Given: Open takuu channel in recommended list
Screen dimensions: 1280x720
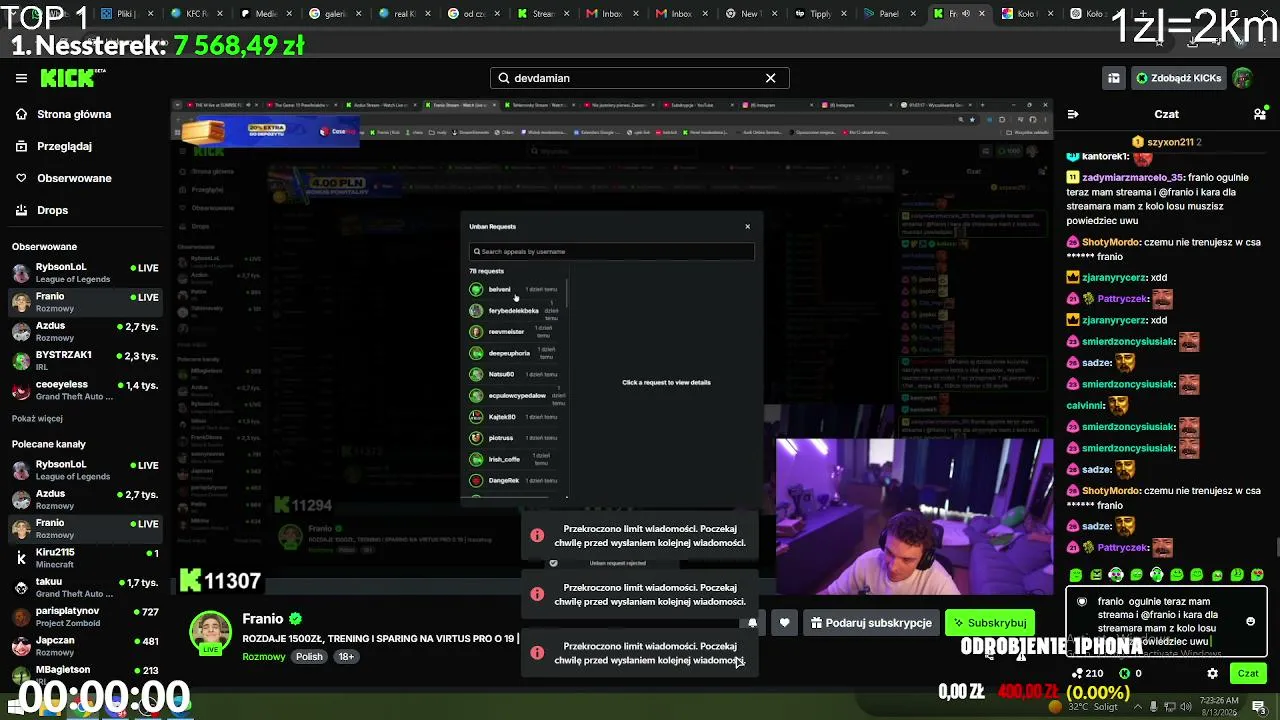Looking at the screenshot, I should (x=84, y=587).
